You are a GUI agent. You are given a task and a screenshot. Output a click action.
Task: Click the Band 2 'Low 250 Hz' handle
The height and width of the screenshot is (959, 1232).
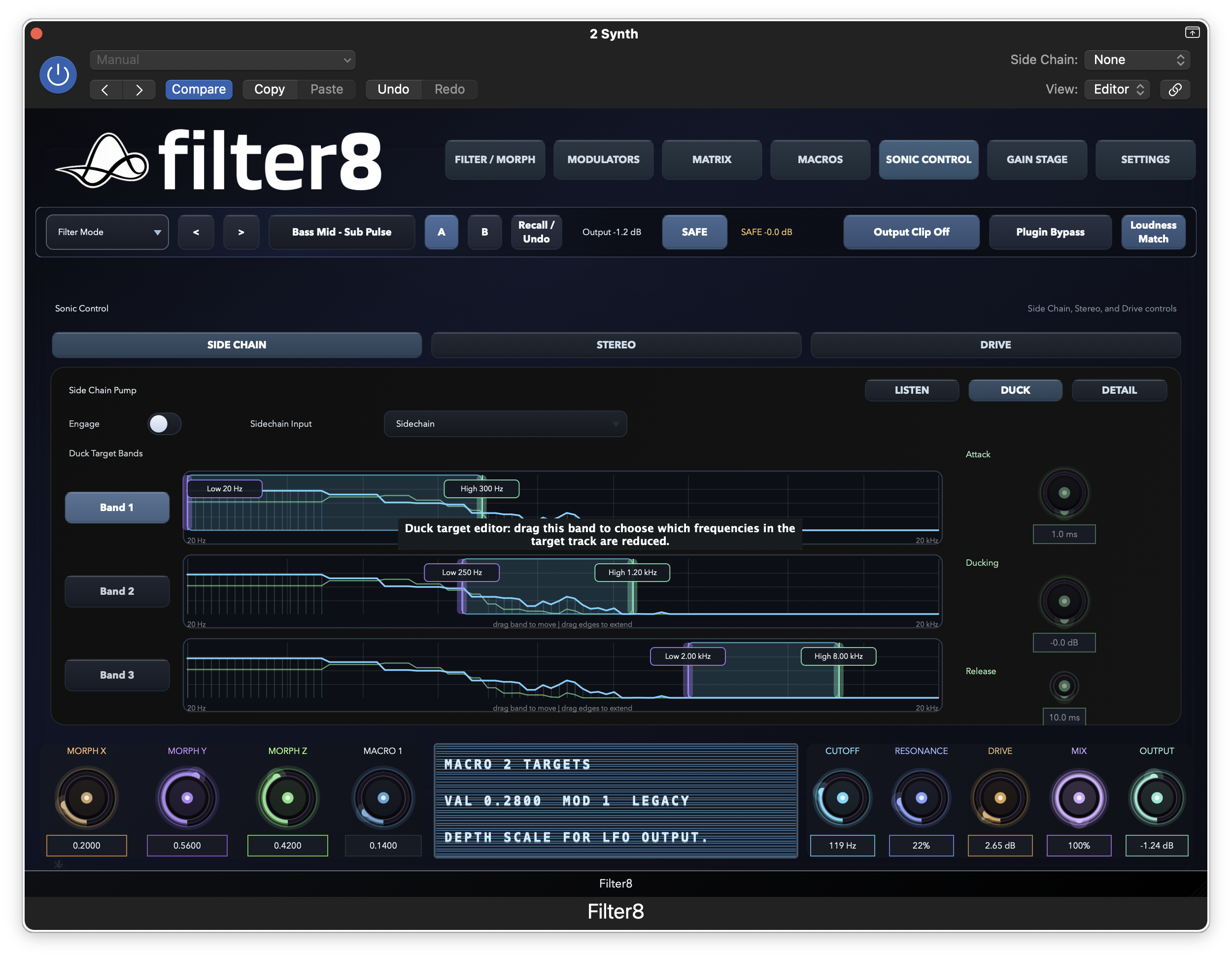[x=461, y=573]
